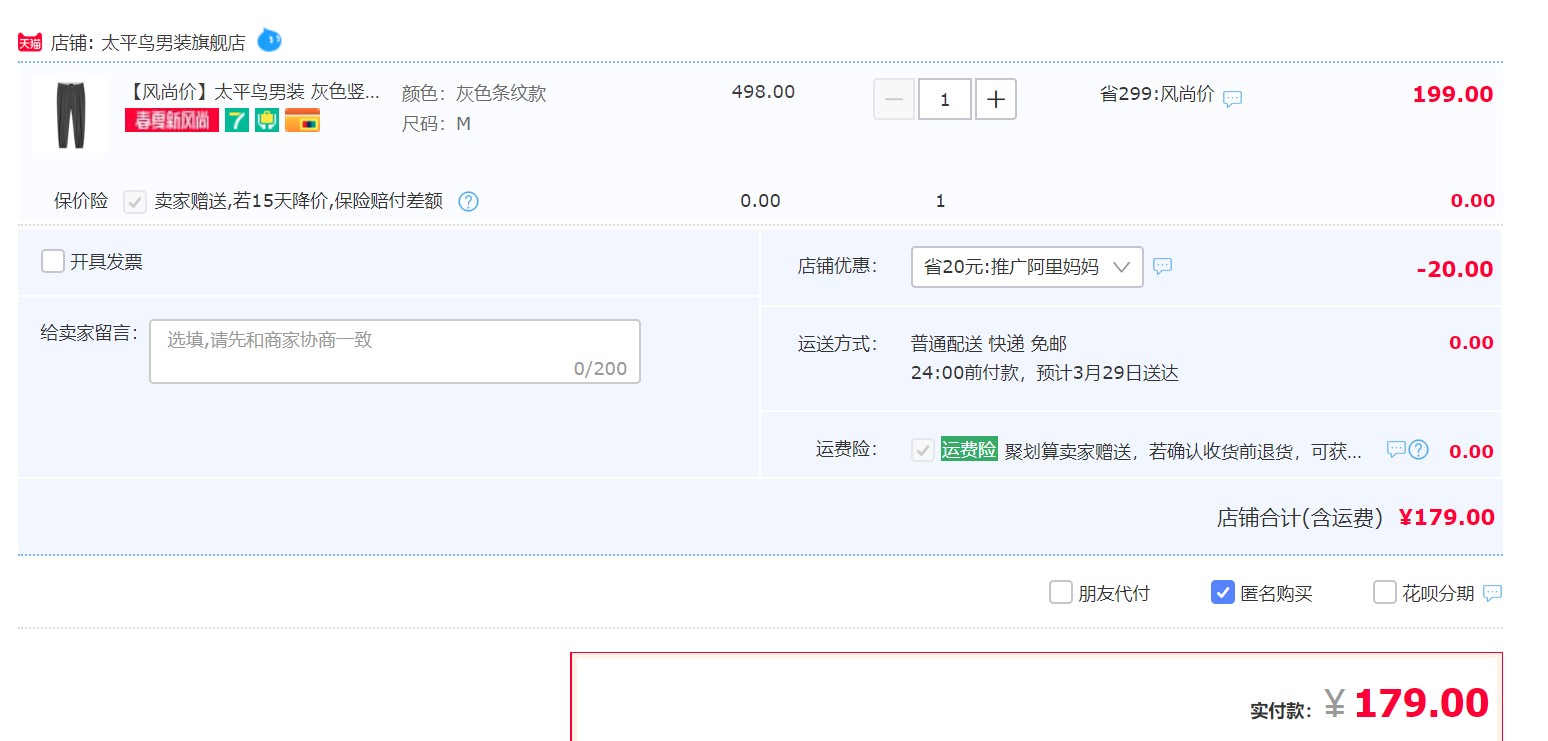Viewport: 1548px width, 741px height.
Task: Open the grey trousers product thumbnail
Action: tap(71, 116)
